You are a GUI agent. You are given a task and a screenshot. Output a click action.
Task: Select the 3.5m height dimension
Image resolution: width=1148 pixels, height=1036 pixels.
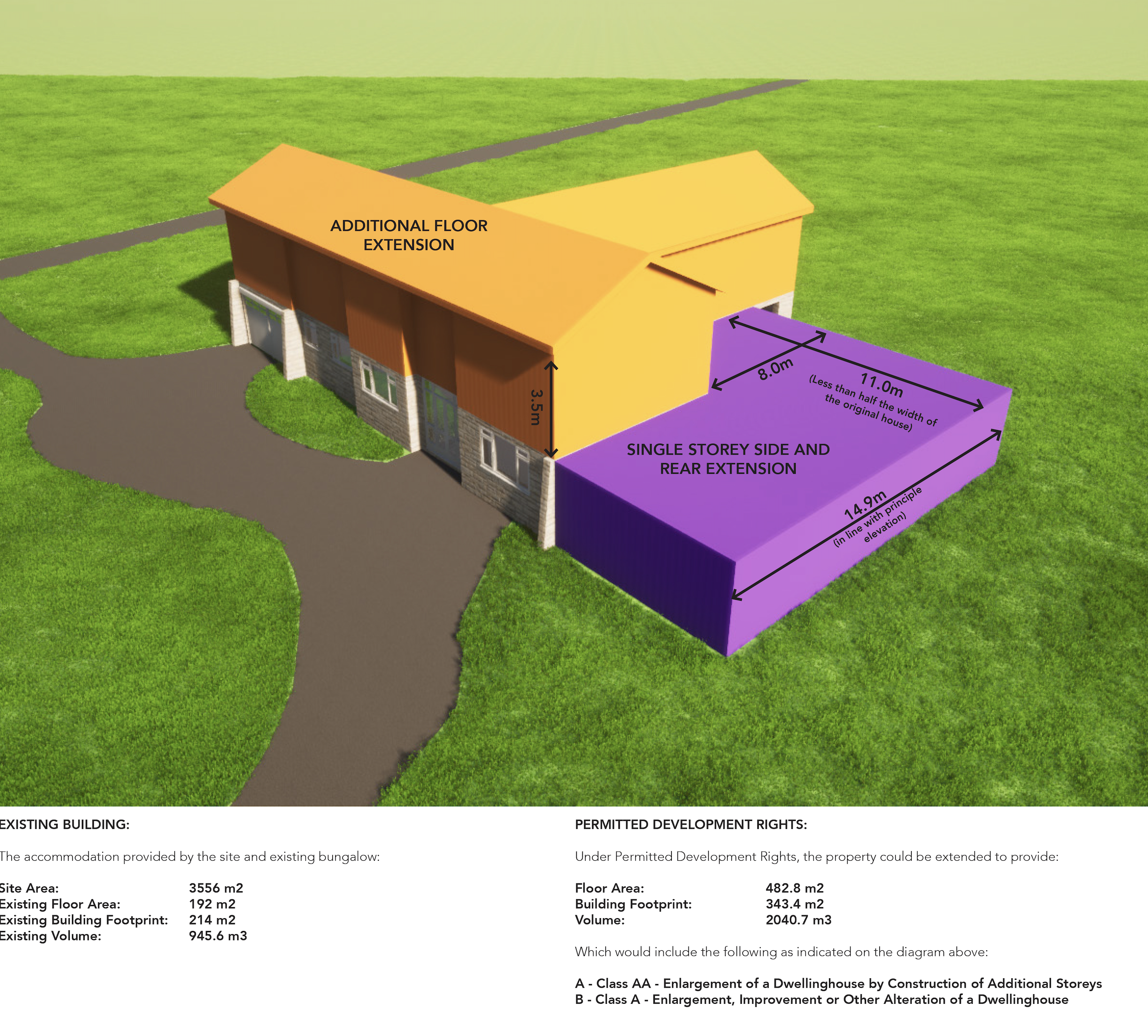[537, 407]
